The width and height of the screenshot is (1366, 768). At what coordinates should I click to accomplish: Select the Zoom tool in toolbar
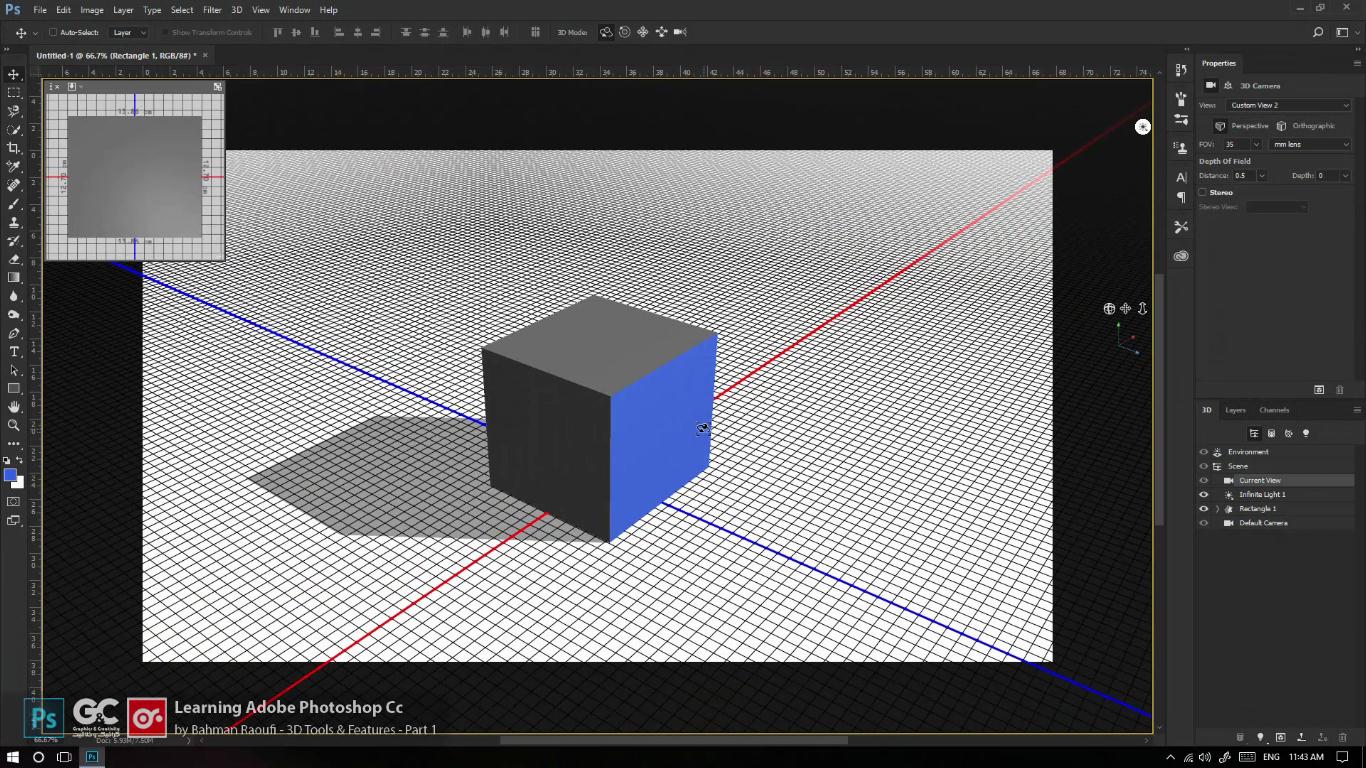(x=14, y=425)
